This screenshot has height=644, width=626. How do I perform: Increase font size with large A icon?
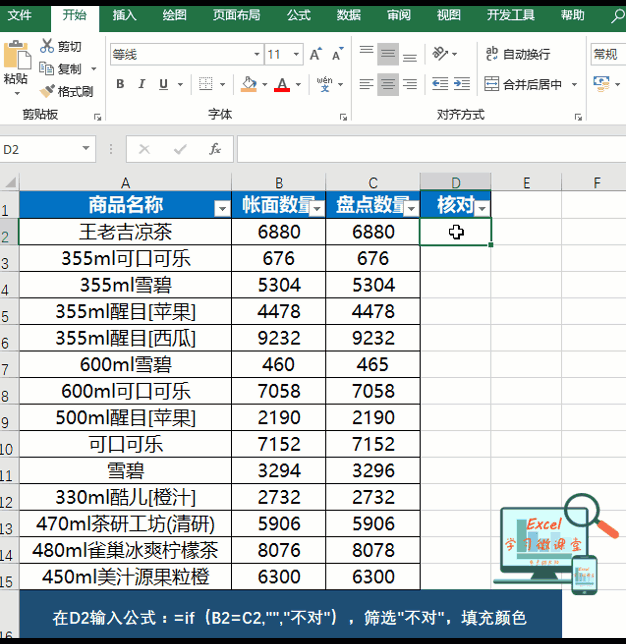[315, 54]
